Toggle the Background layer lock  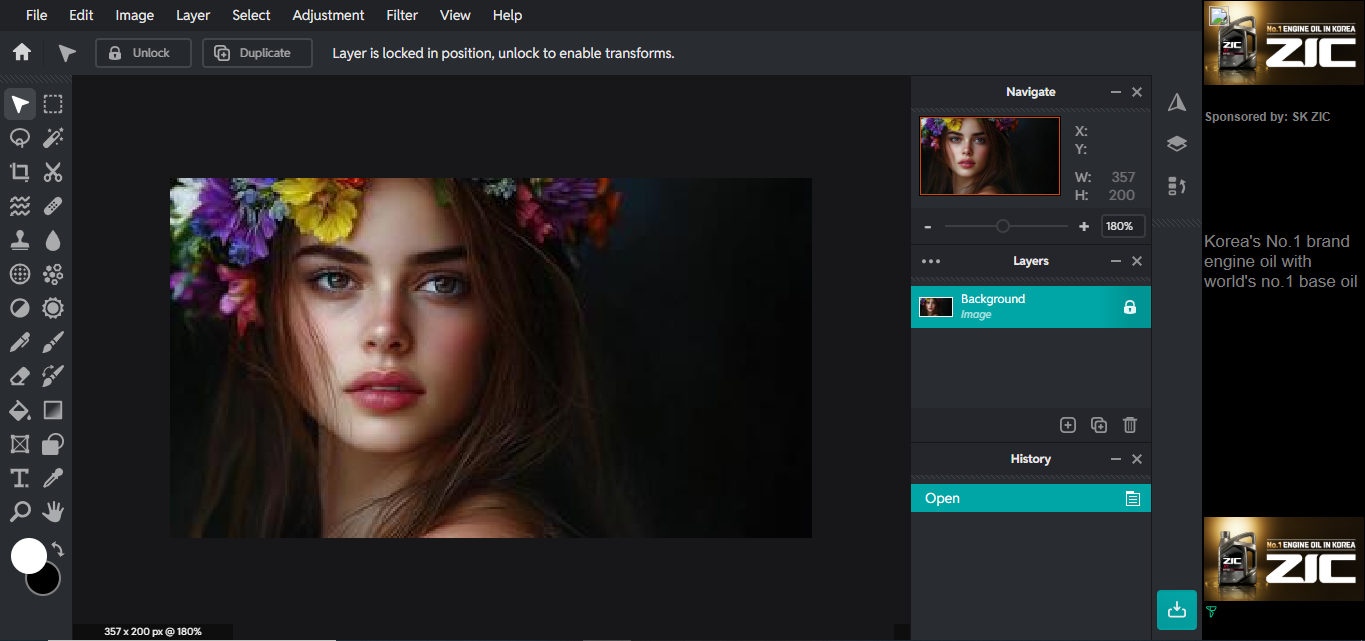click(x=1130, y=307)
